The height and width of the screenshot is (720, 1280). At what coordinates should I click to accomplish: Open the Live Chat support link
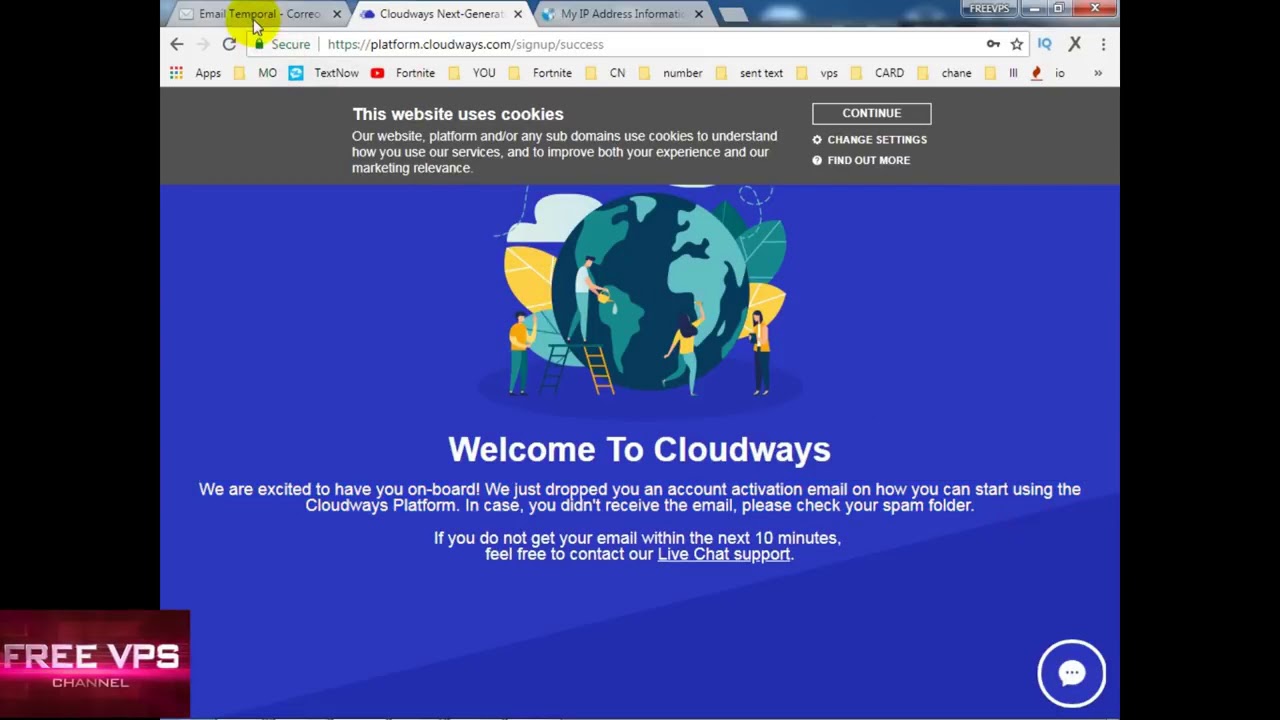point(724,554)
